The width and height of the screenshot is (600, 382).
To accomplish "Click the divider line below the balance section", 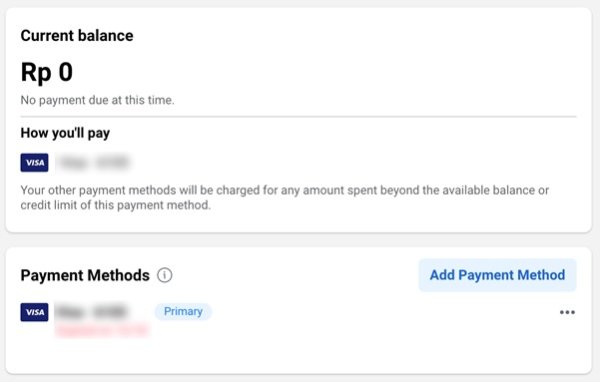I will pos(298,116).
